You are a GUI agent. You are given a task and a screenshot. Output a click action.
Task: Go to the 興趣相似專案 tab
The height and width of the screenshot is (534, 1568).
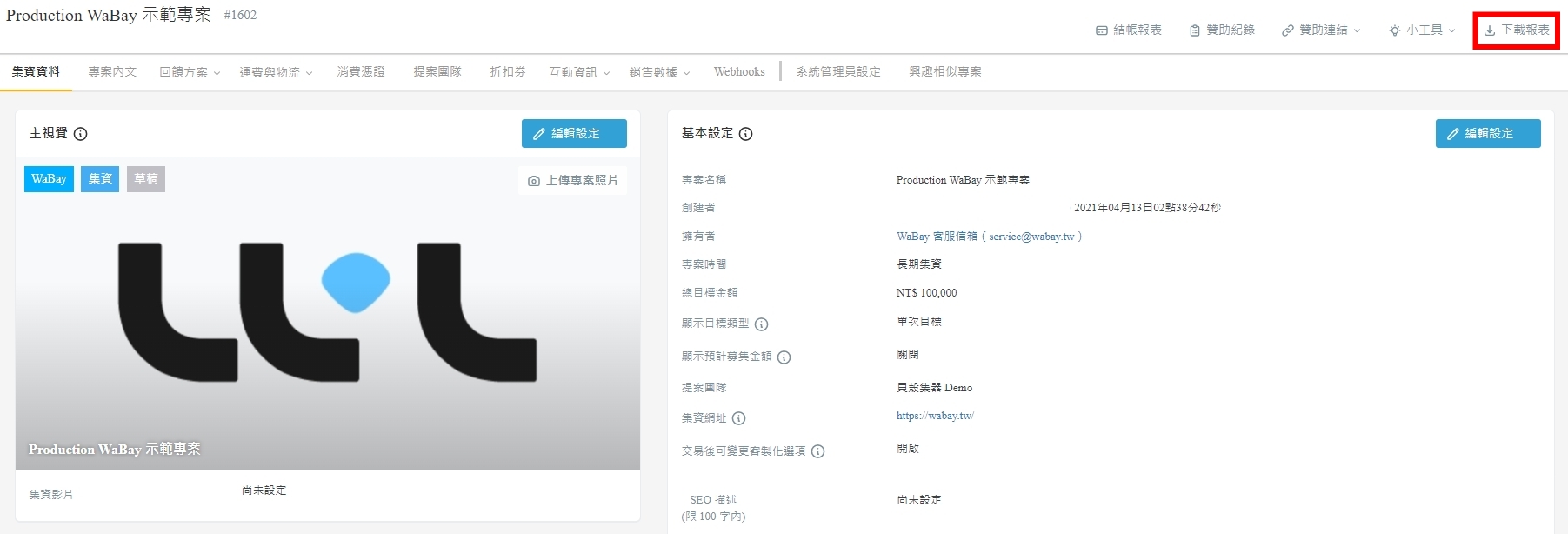pos(945,72)
